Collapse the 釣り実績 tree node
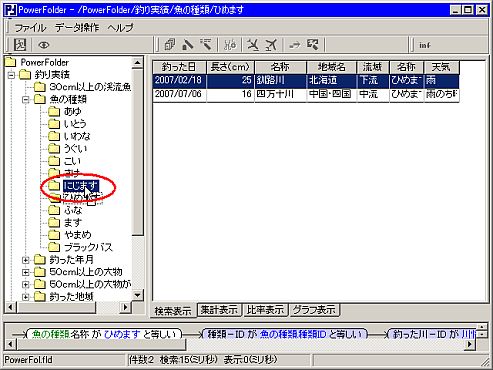Image resolution: width=493 pixels, height=370 pixels. 11,75
